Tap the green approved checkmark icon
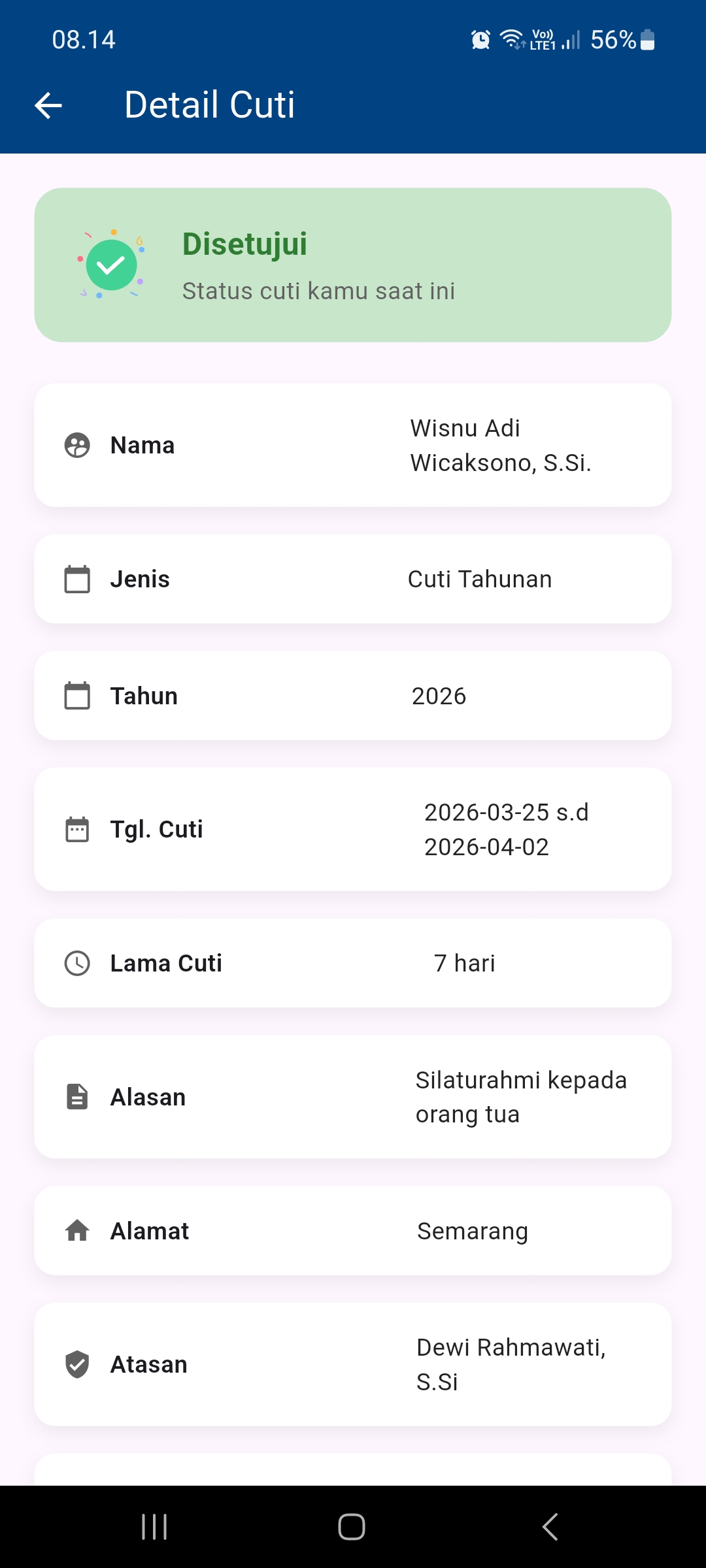 (111, 265)
